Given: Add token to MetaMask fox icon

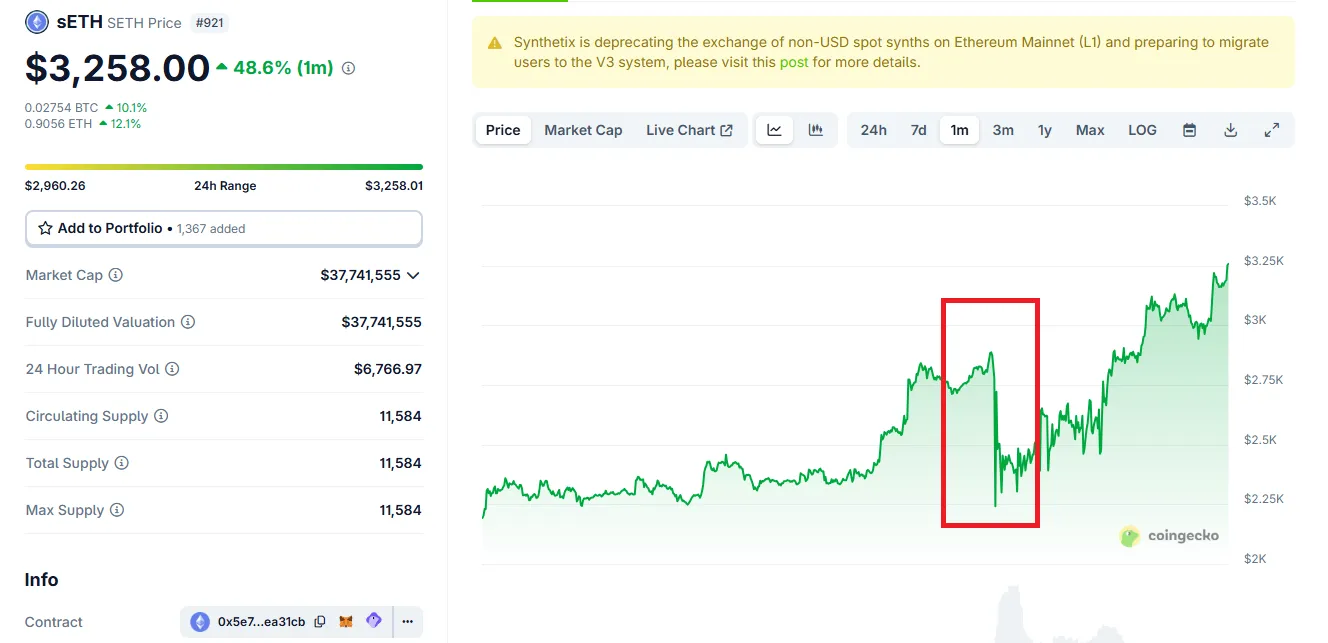Looking at the screenshot, I should coord(346,621).
